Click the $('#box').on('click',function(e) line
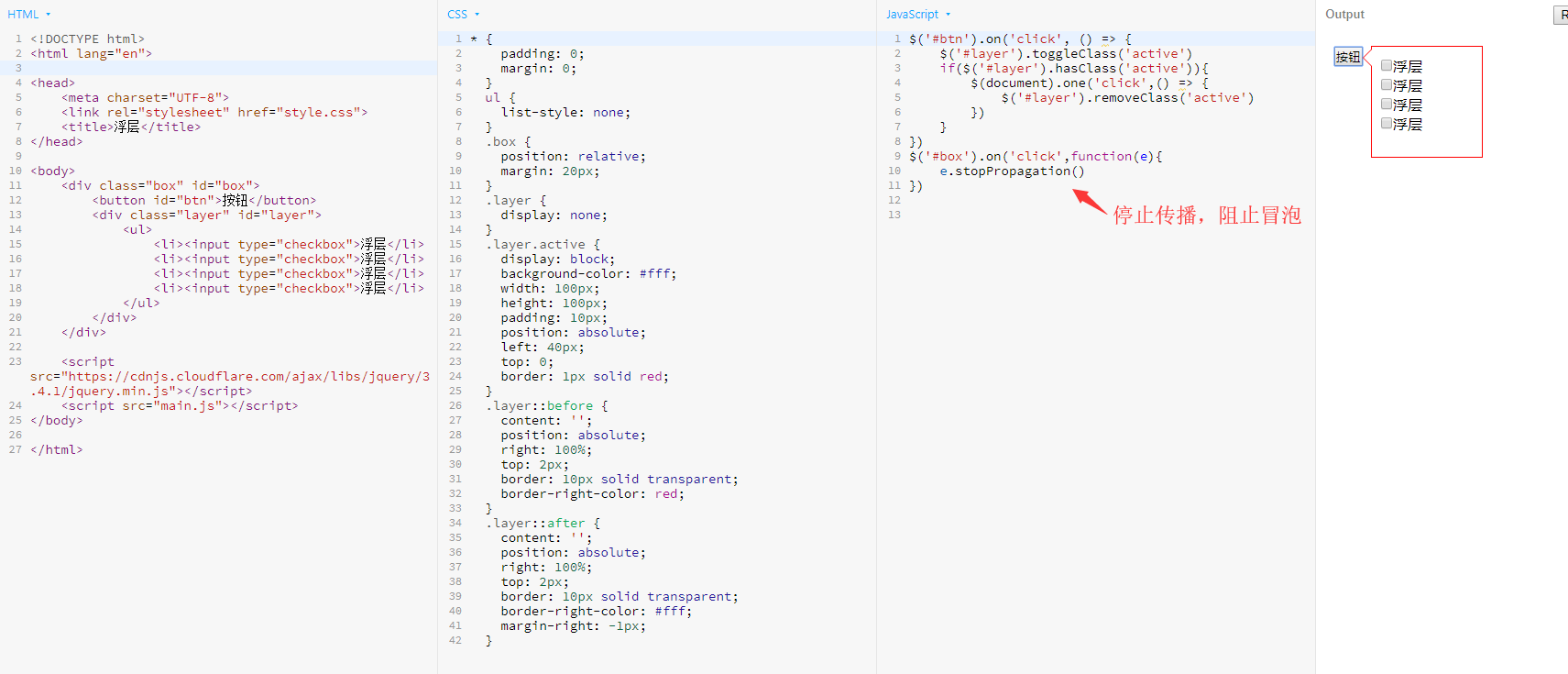Viewport: 1568px width, 674px height. pos(1036,156)
